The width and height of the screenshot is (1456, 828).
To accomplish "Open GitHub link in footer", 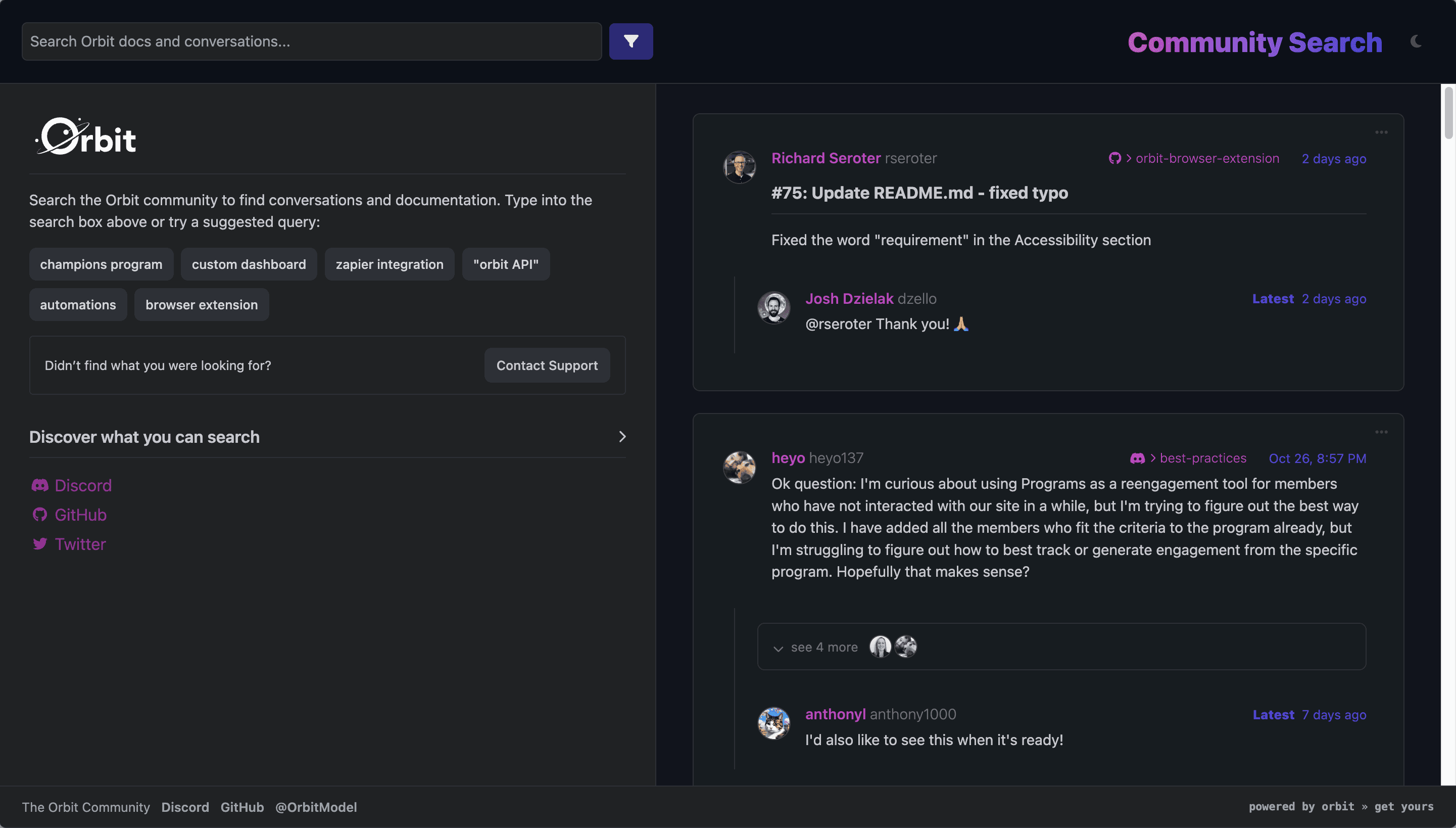I will pyautogui.click(x=242, y=807).
